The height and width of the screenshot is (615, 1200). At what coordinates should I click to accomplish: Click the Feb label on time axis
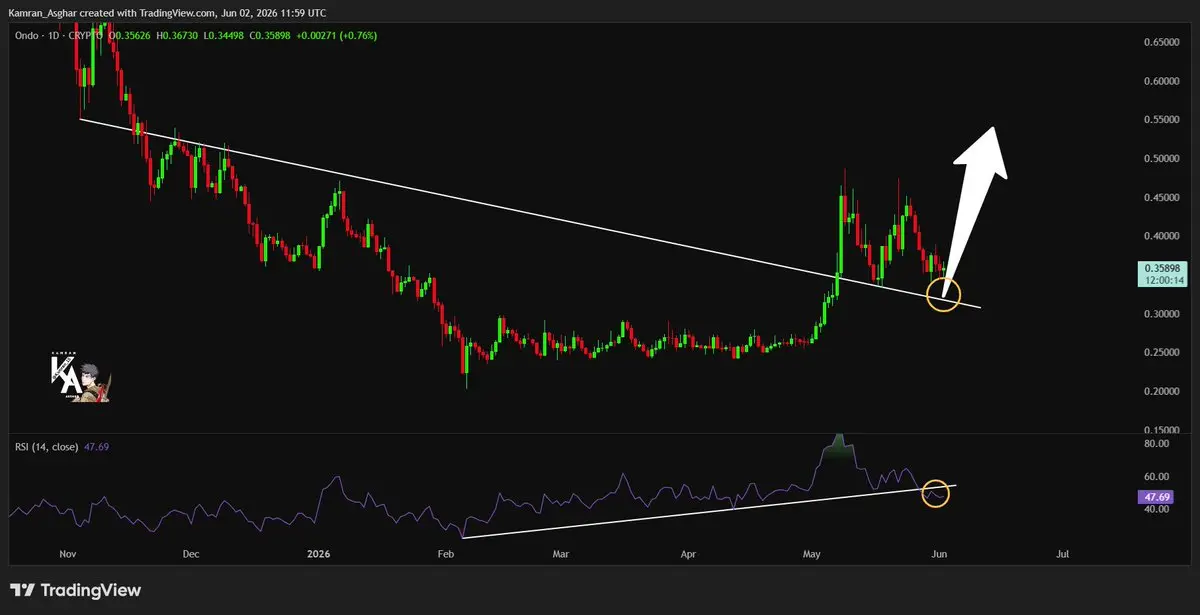(x=446, y=554)
